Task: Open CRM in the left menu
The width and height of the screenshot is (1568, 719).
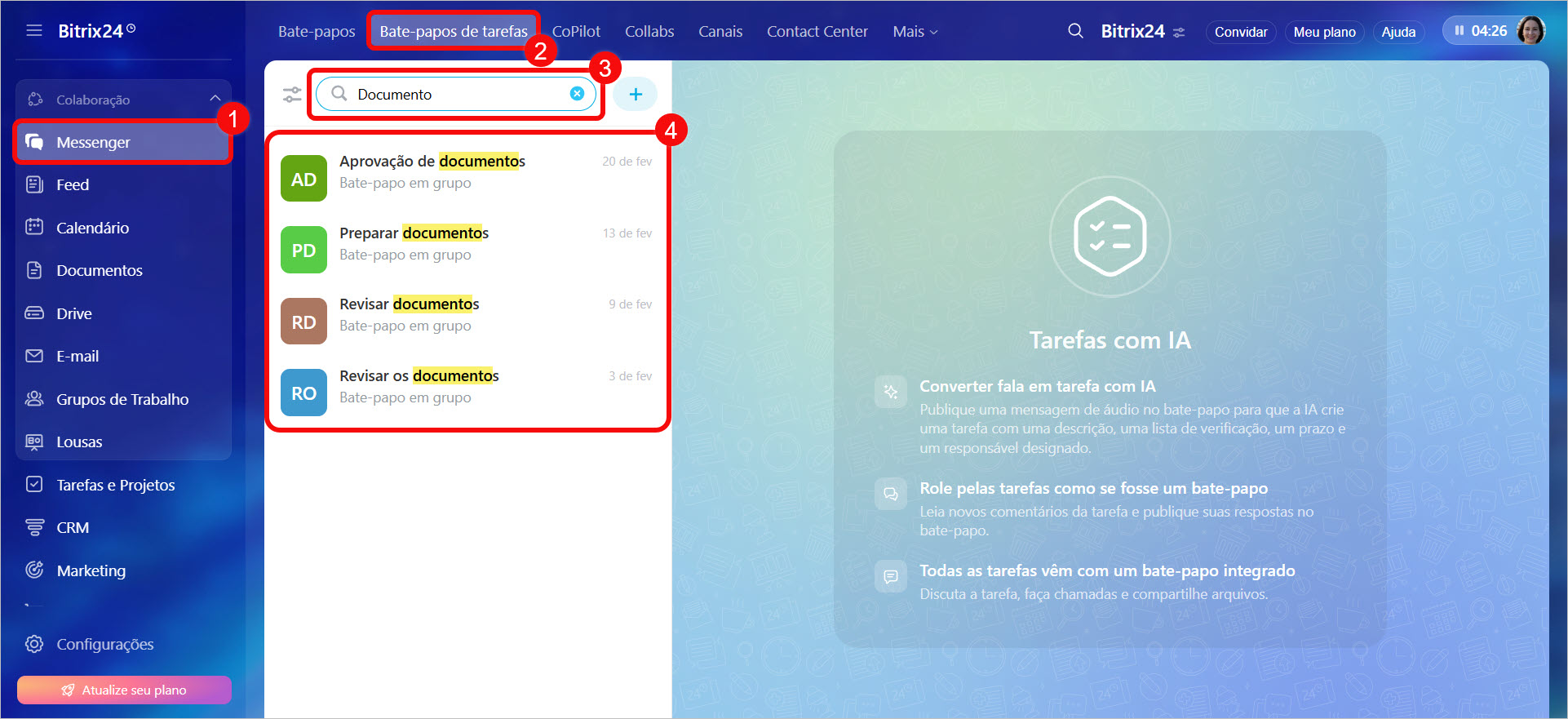Action: coord(72,528)
